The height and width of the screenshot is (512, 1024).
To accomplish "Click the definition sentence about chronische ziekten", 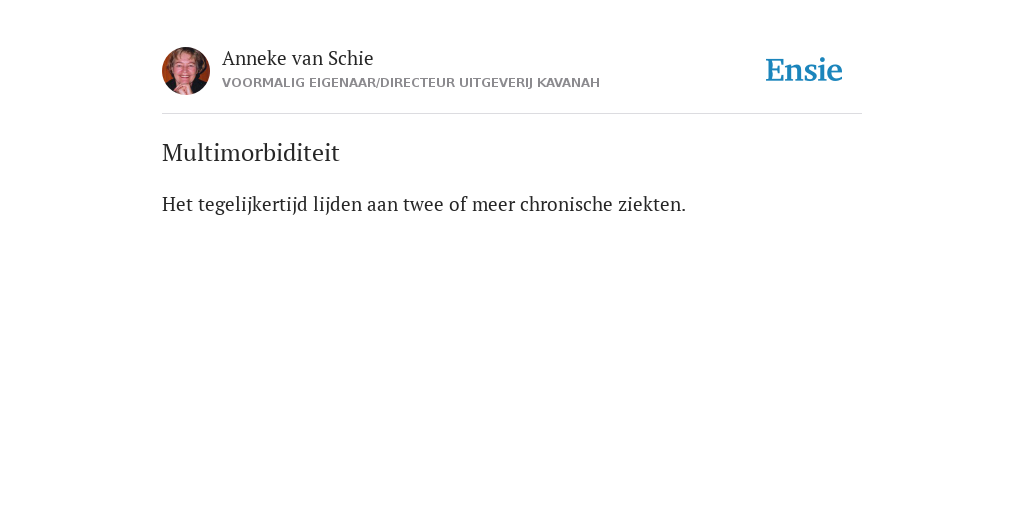I will (x=424, y=204).
